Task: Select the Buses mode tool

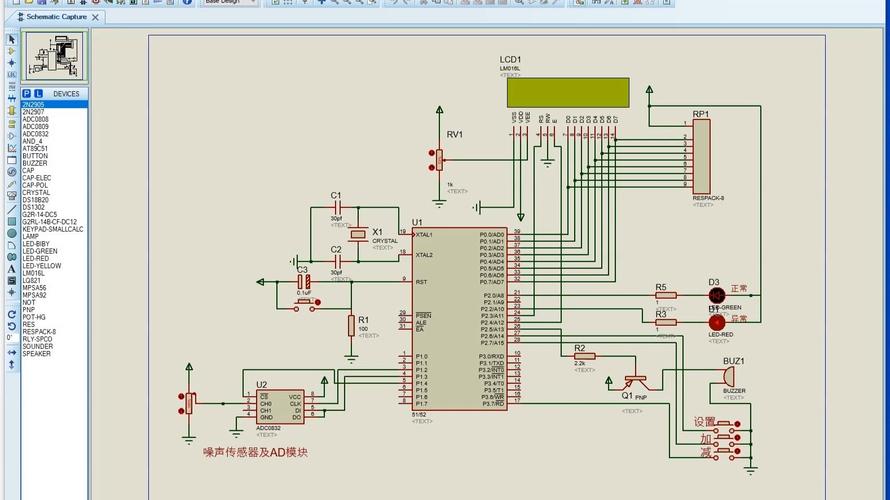Action: [11, 99]
